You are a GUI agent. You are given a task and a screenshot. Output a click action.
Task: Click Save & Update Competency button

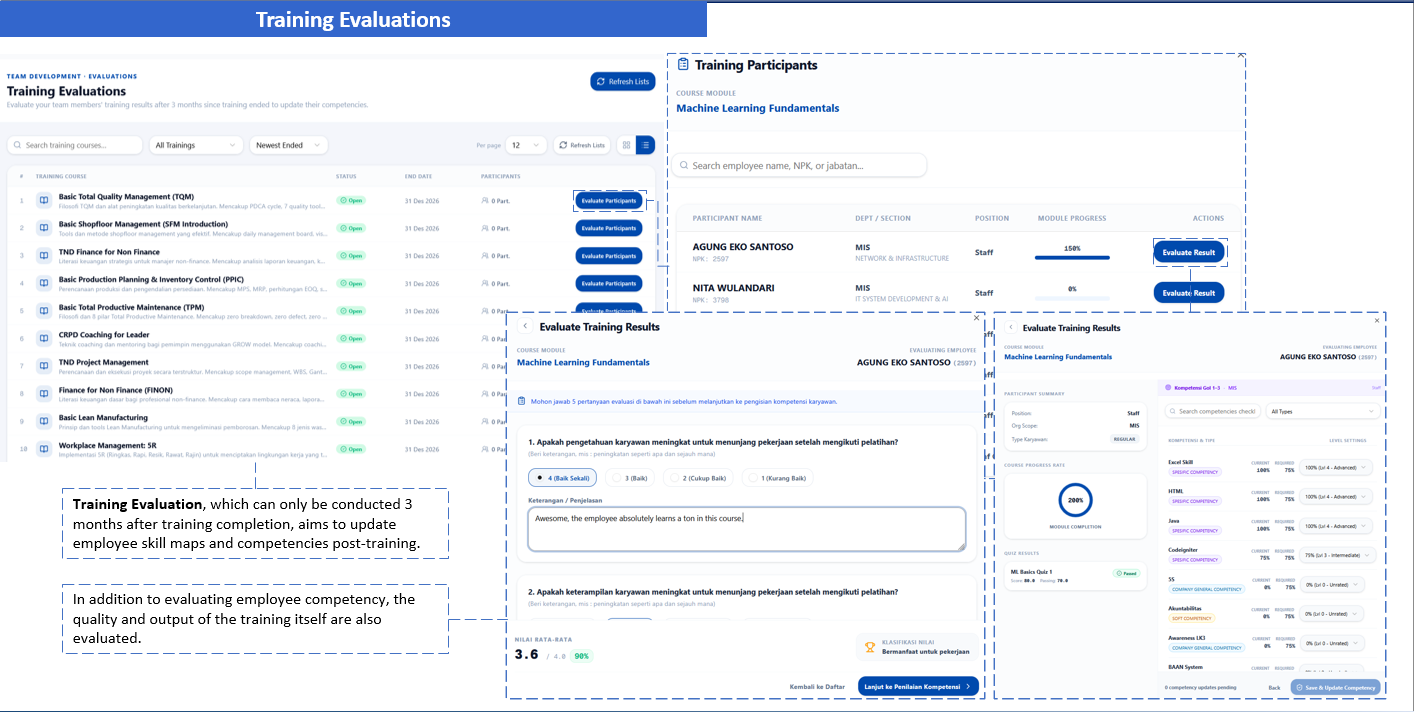pos(1336,687)
